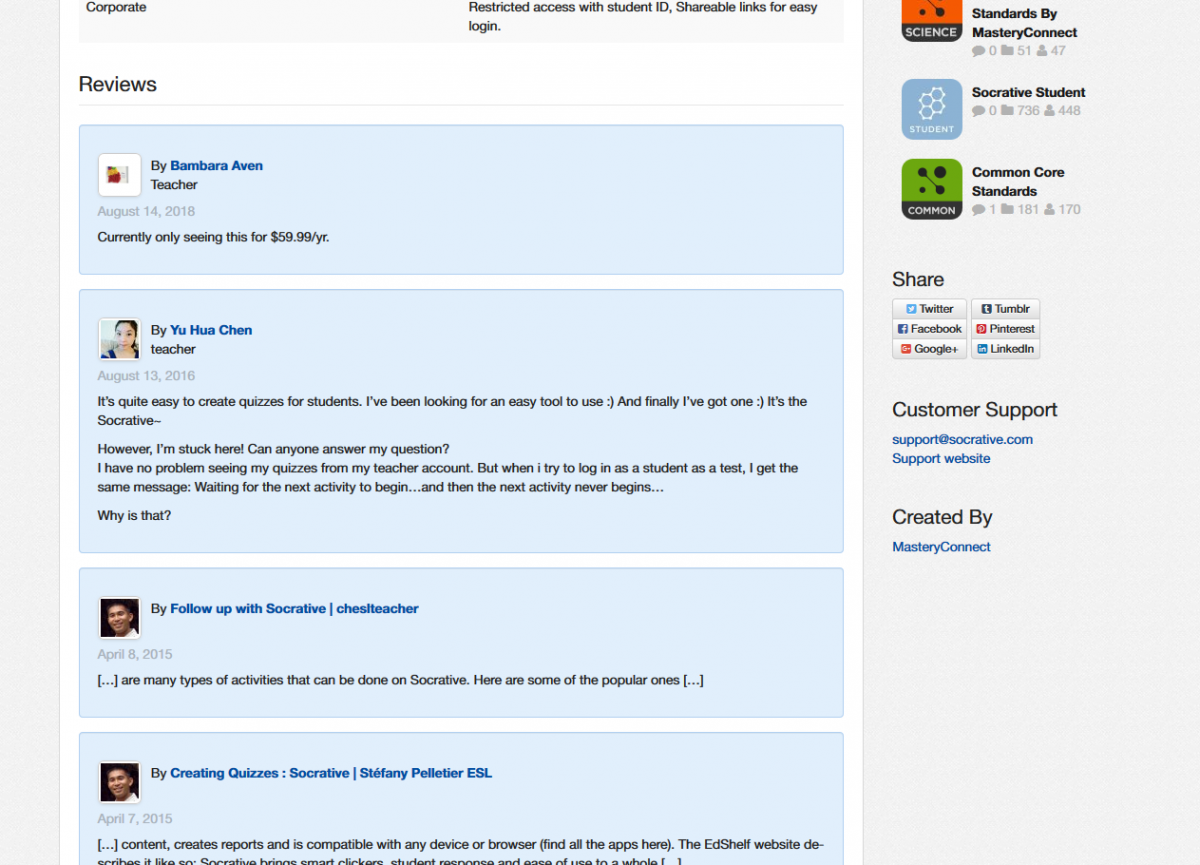Visit the Support website link
This screenshot has height=865, width=1200.
point(941,458)
